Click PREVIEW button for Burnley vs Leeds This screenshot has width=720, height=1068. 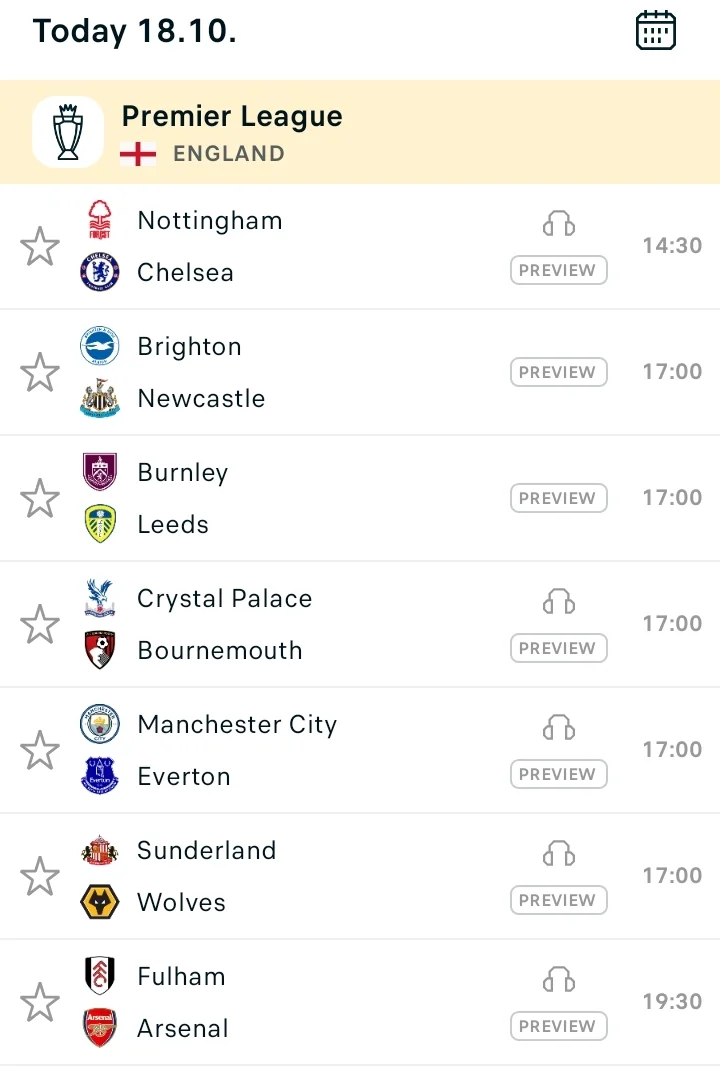558,498
